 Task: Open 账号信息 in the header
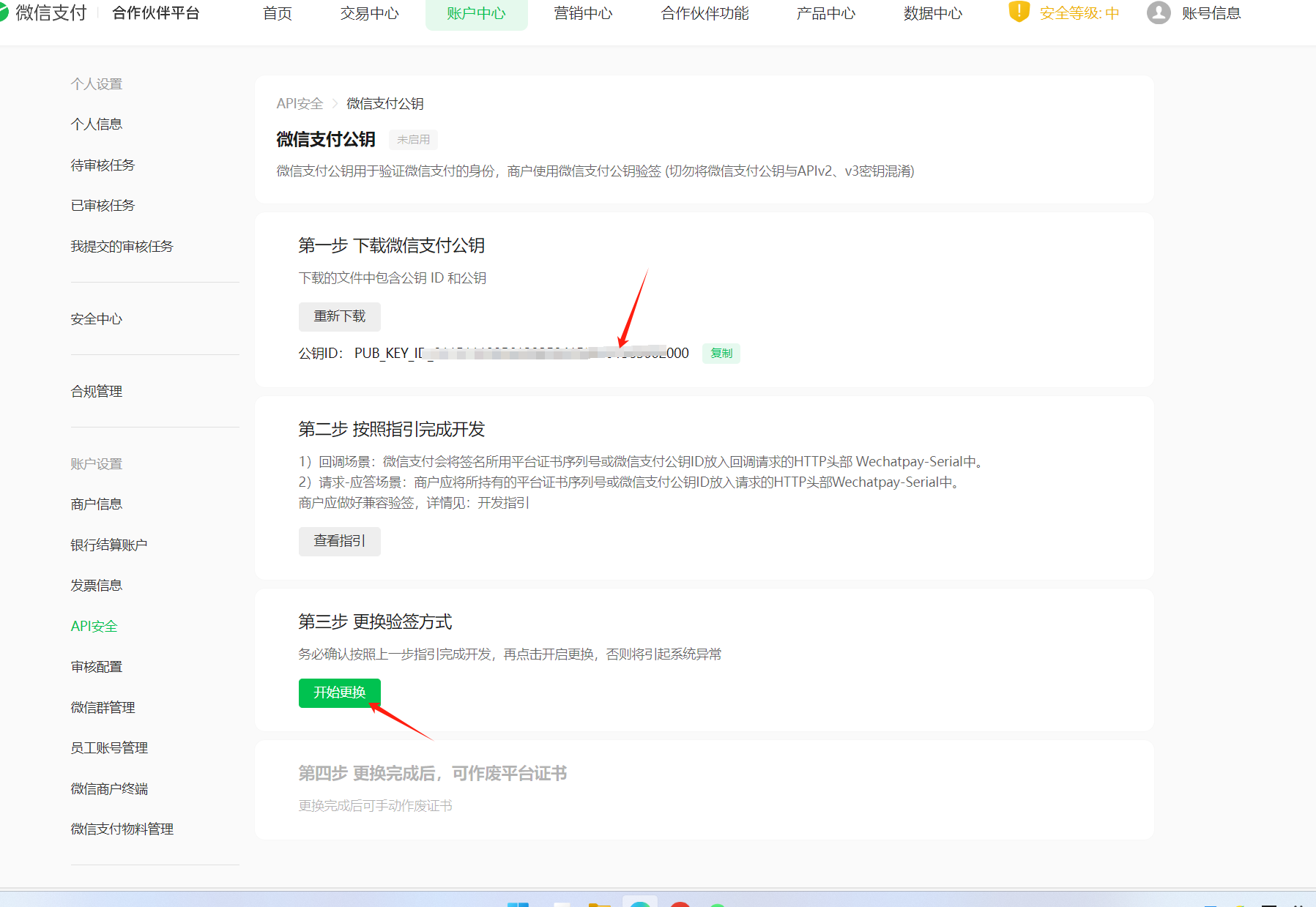[x=1211, y=13]
